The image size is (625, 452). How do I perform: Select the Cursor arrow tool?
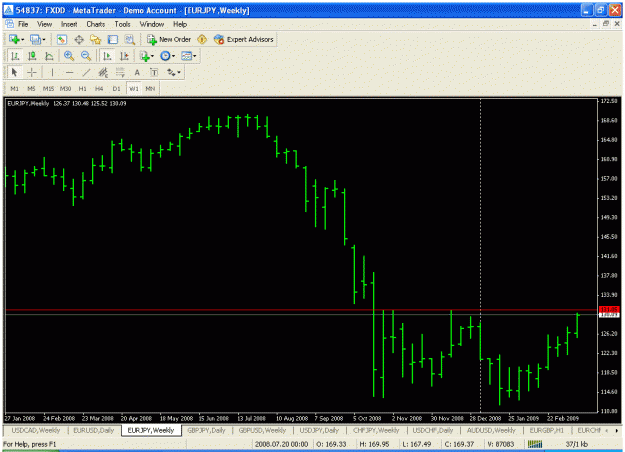[15, 73]
